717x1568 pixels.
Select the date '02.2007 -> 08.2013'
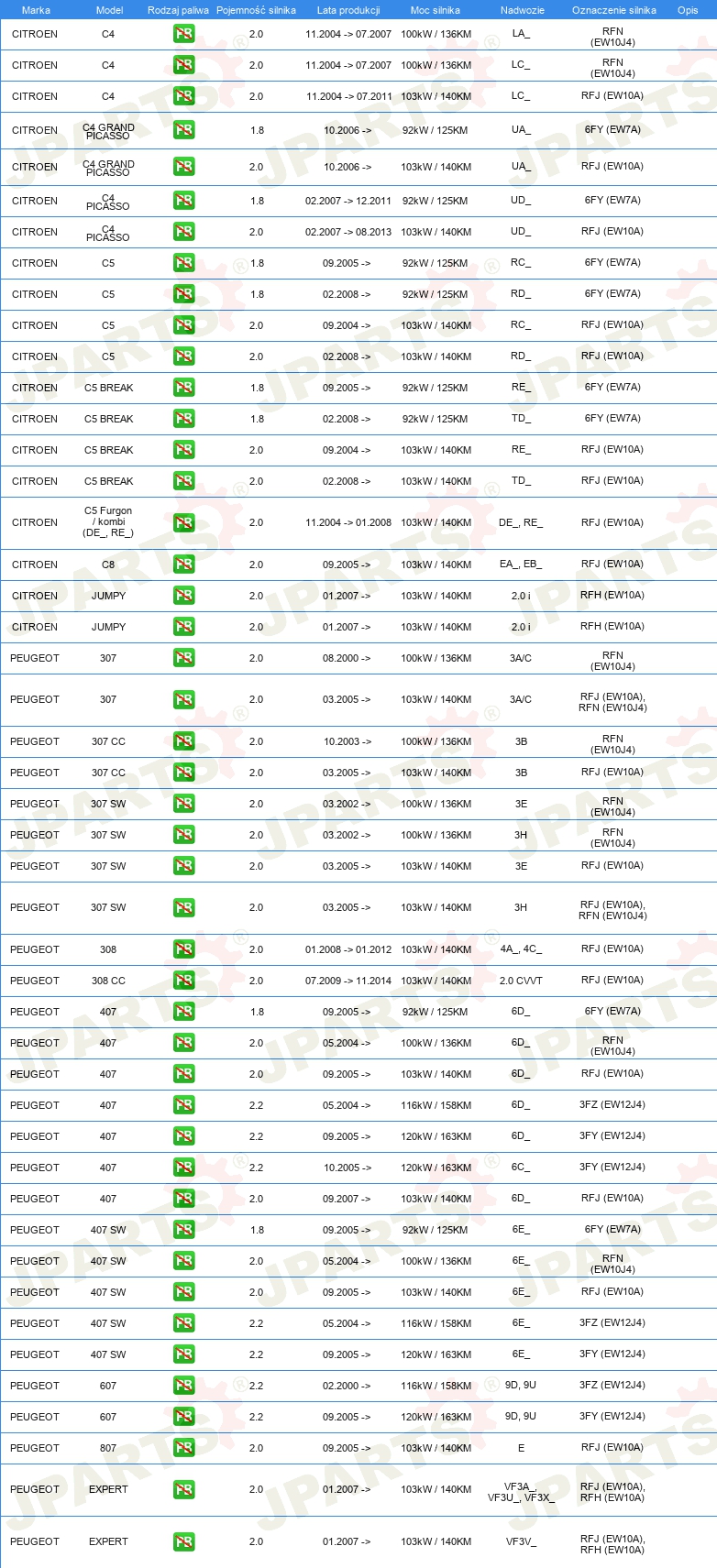pyautogui.click(x=348, y=232)
